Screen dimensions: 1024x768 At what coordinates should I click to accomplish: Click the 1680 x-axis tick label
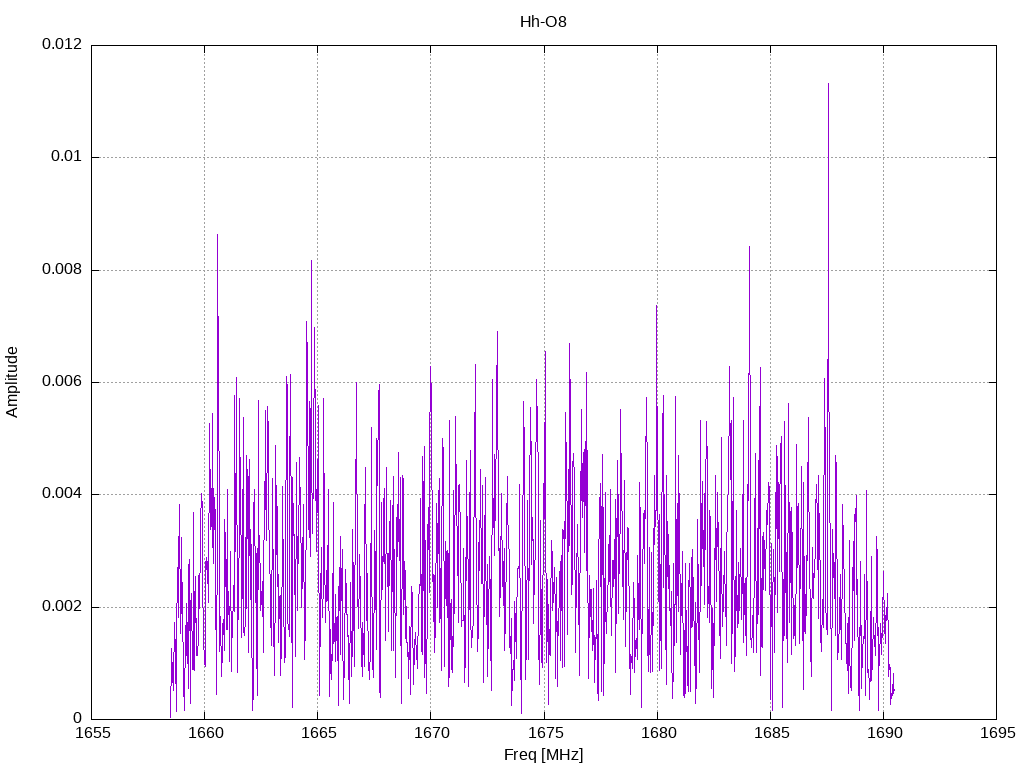point(658,733)
